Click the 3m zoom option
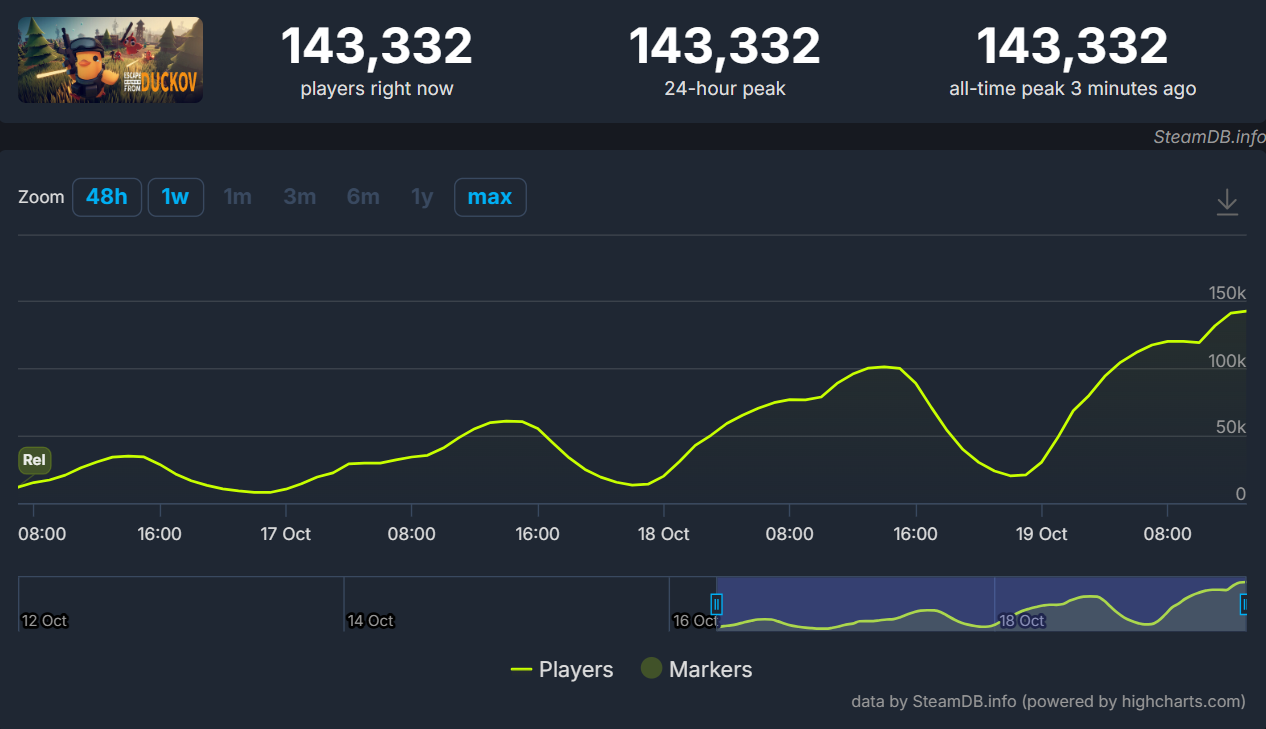The width and height of the screenshot is (1266, 729). tap(299, 197)
